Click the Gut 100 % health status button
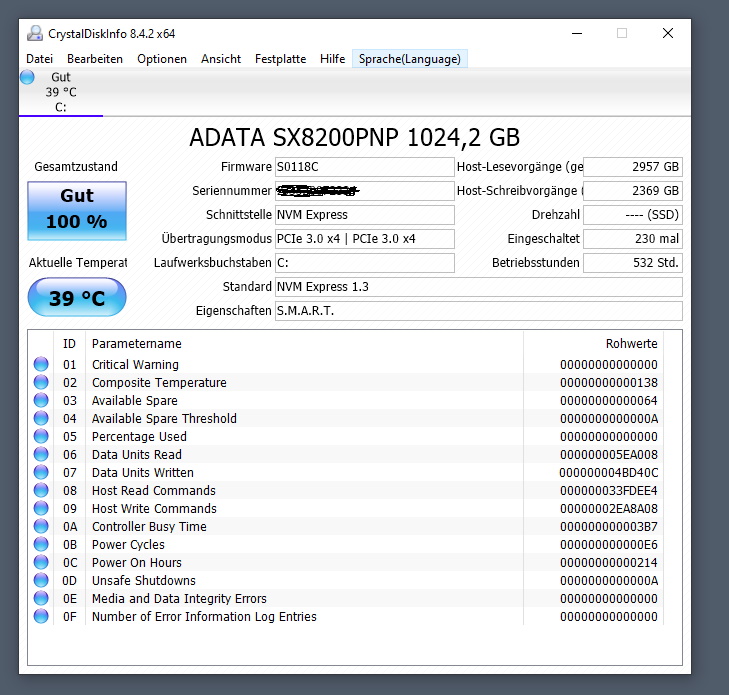 (77, 211)
